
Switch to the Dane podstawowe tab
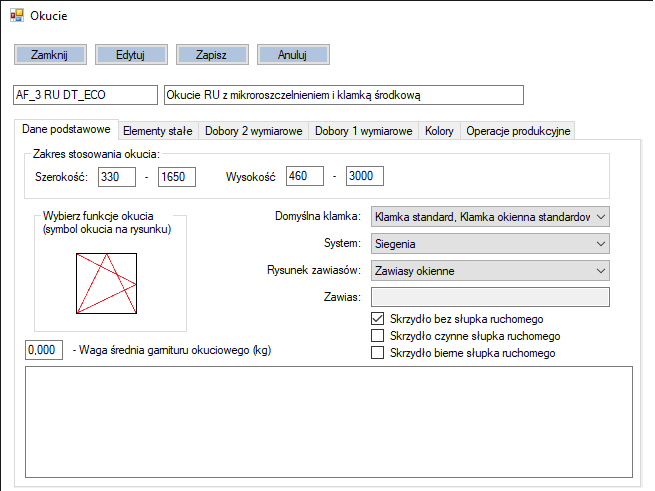click(66, 129)
